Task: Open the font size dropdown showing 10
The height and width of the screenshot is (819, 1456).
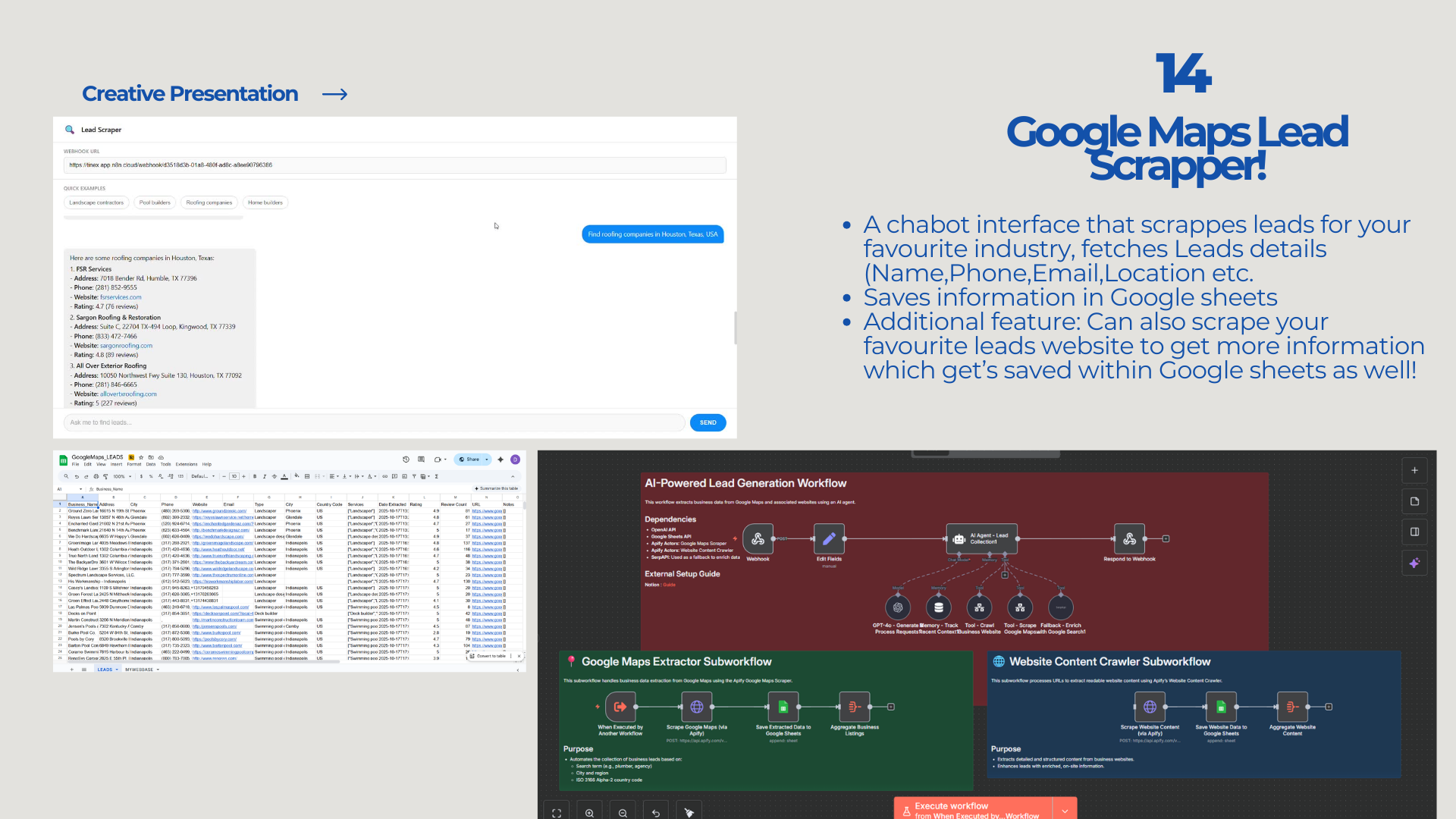Action: pyautogui.click(x=234, y=477)
